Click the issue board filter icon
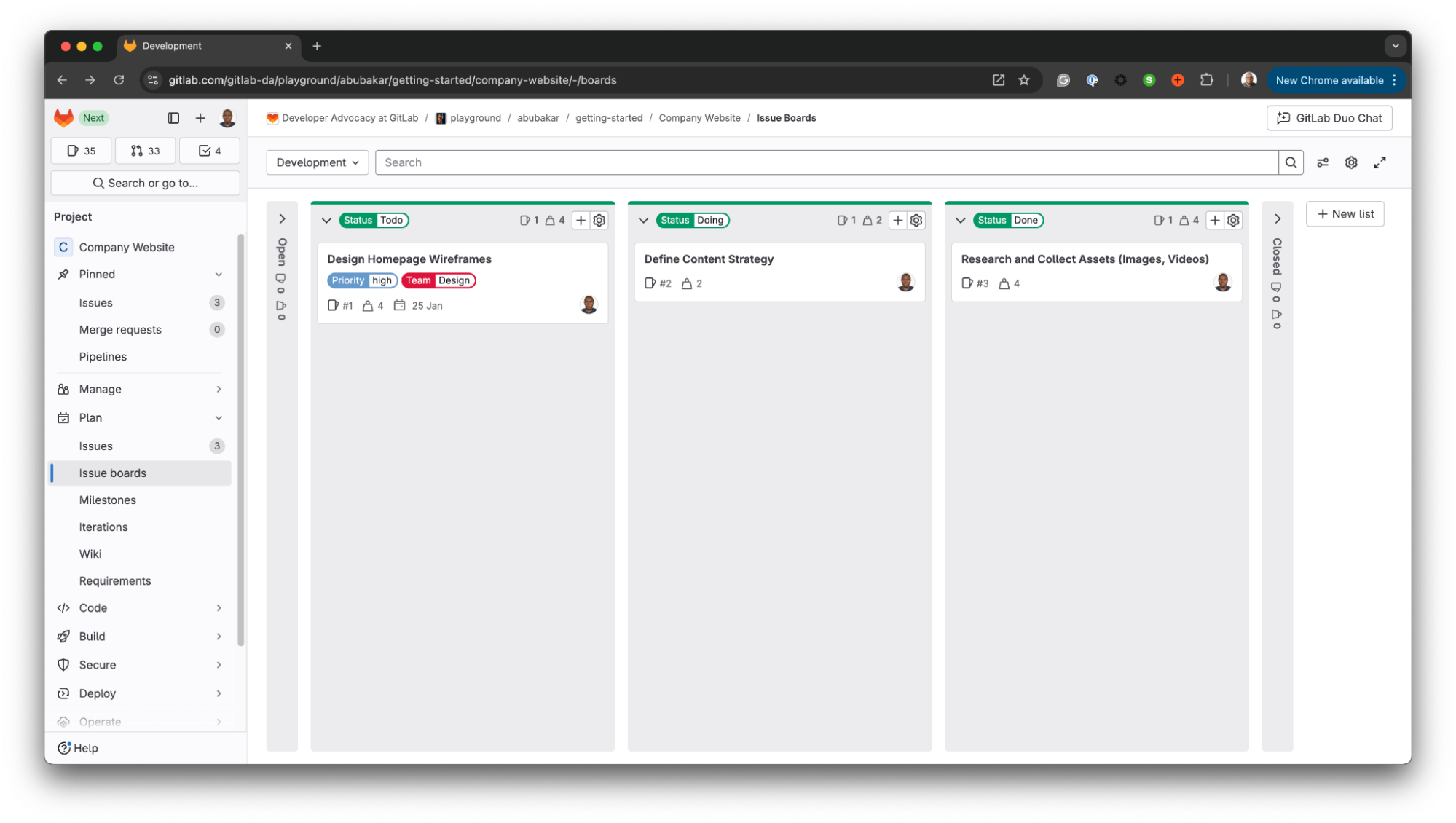The image size is (1456, 823). coord(1322,162)
